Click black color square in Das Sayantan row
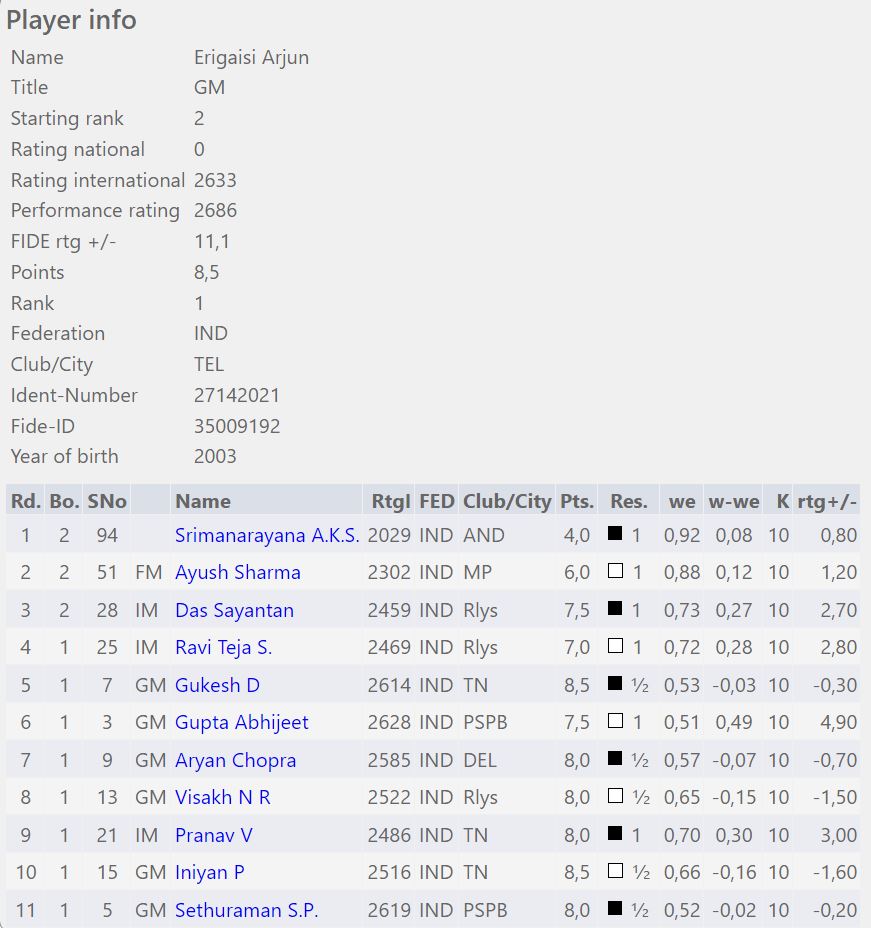This screenshot has height=928, width=871. coord(615,610)
